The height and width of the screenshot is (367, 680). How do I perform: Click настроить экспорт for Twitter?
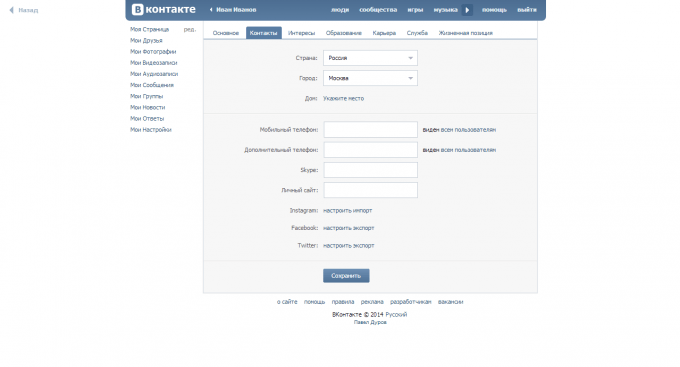tap(349, 246)
